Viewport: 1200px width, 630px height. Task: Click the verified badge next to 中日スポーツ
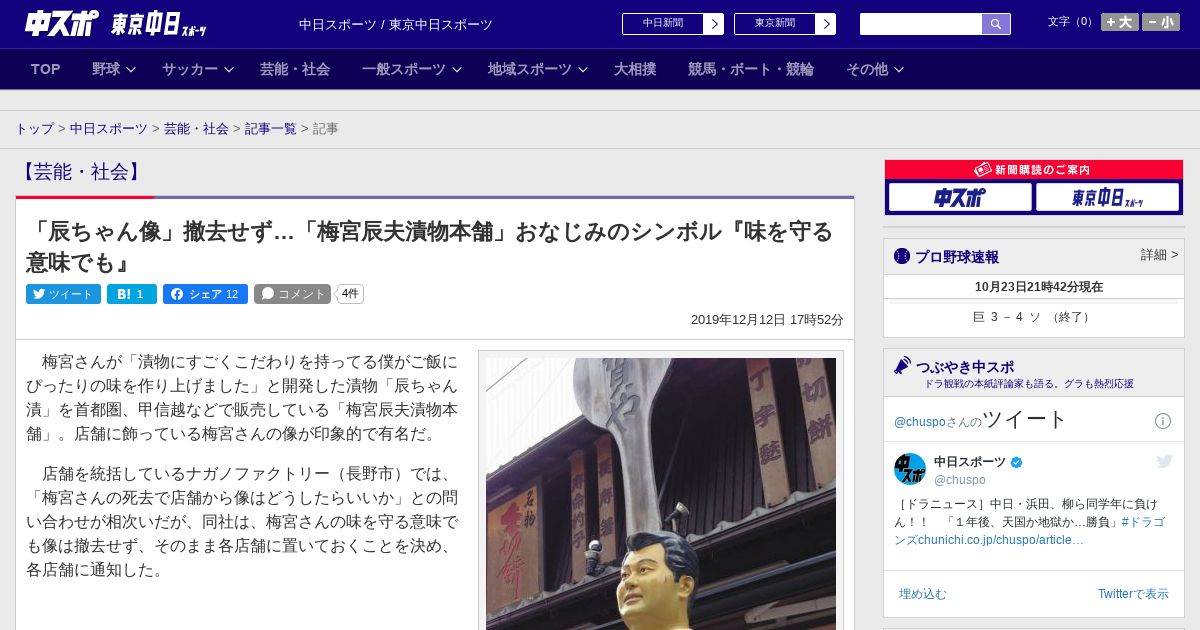coord(1017,462)
